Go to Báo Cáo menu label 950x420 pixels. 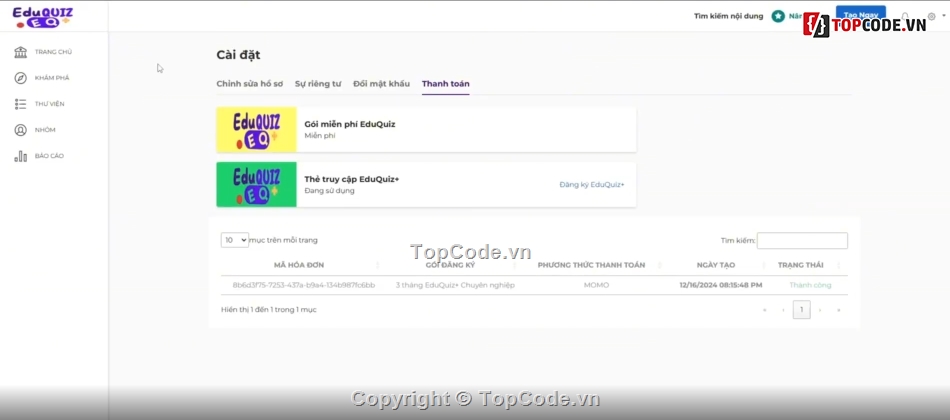point(49,156)
